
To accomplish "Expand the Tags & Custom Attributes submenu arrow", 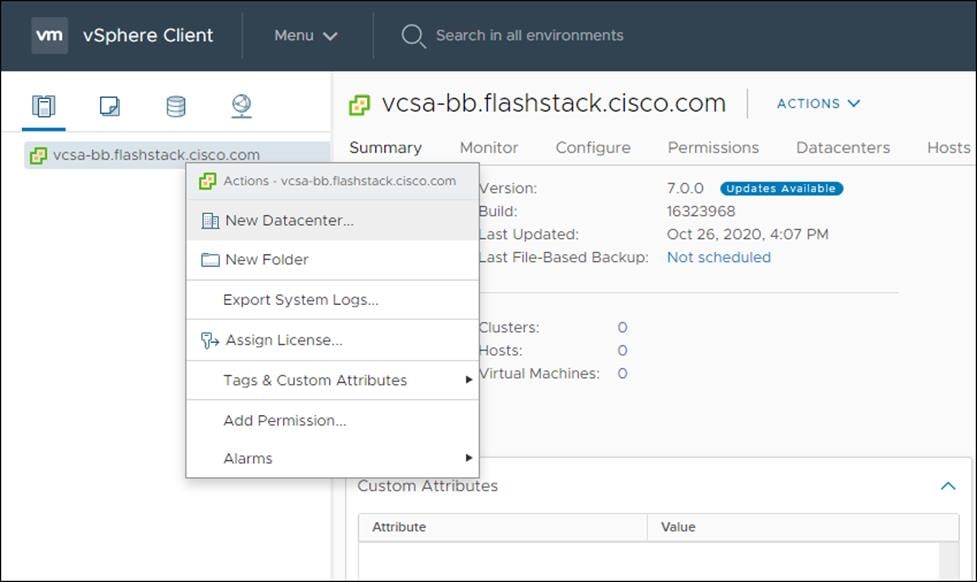I will [469, 379].
